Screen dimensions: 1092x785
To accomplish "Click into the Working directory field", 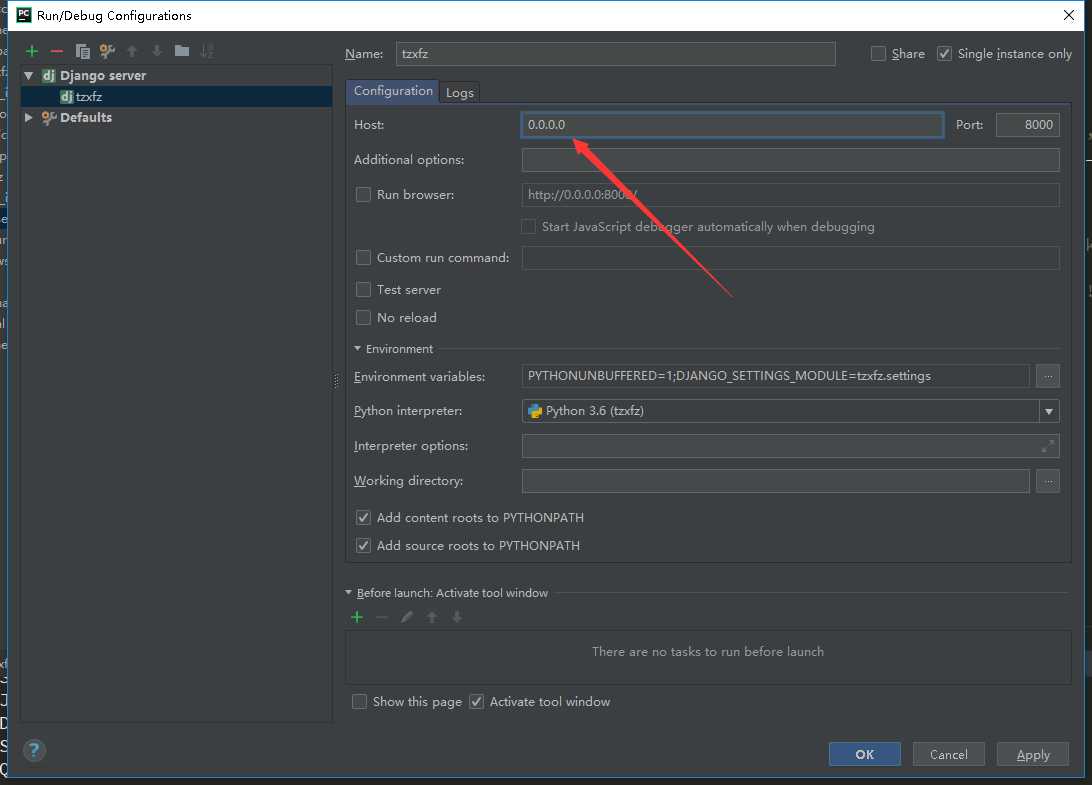I will [x=776, y=481].
